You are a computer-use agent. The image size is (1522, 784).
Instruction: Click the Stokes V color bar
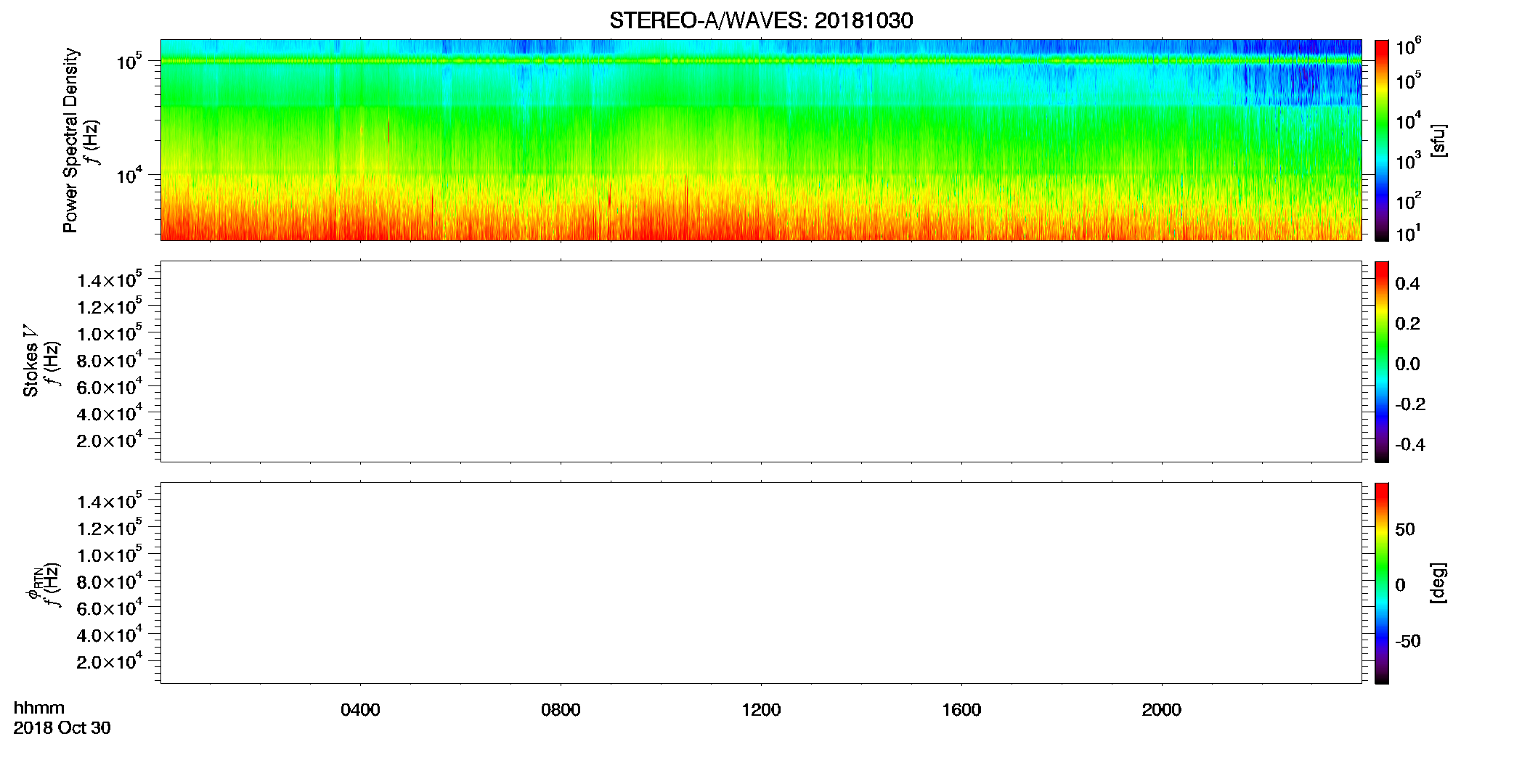(1381, 362)
